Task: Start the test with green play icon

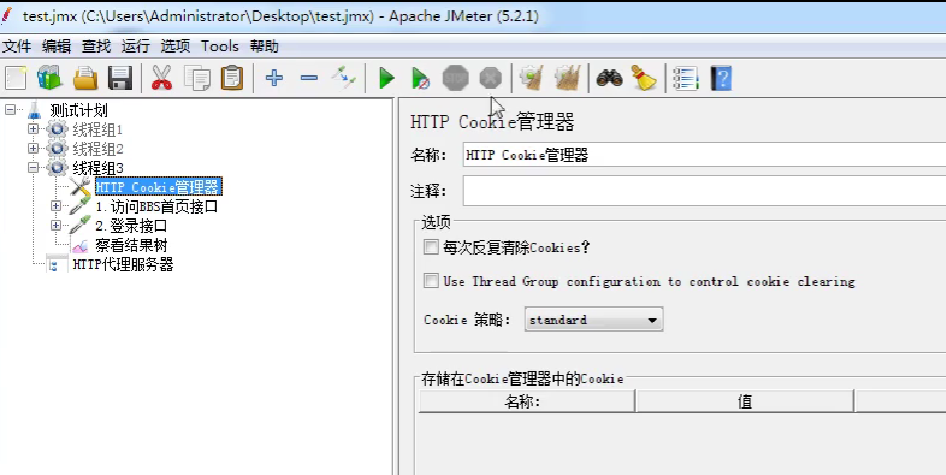Action: 387,78
